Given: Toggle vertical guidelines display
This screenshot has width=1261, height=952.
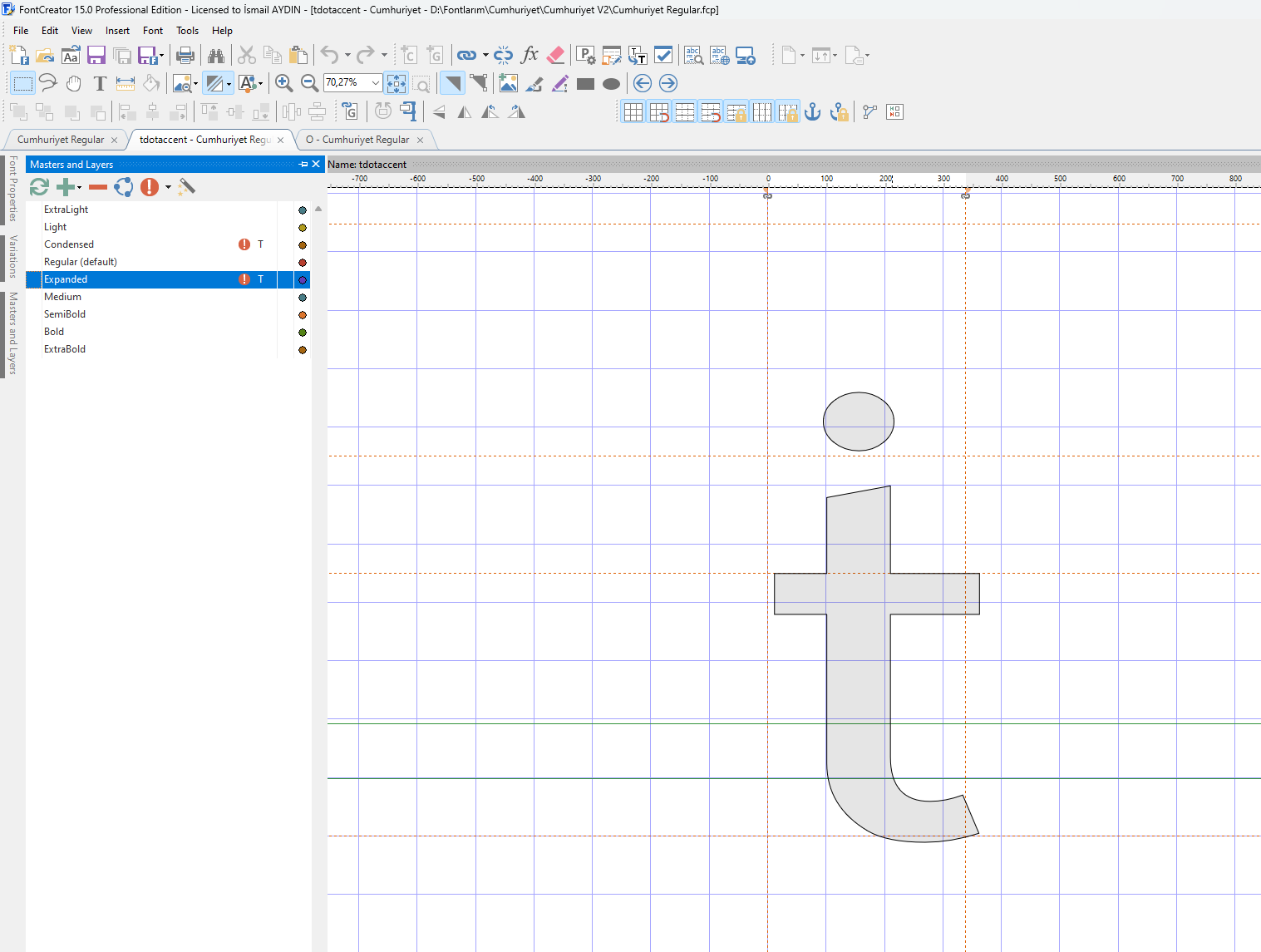Looking at the screenshot, I should pos(762,111).
